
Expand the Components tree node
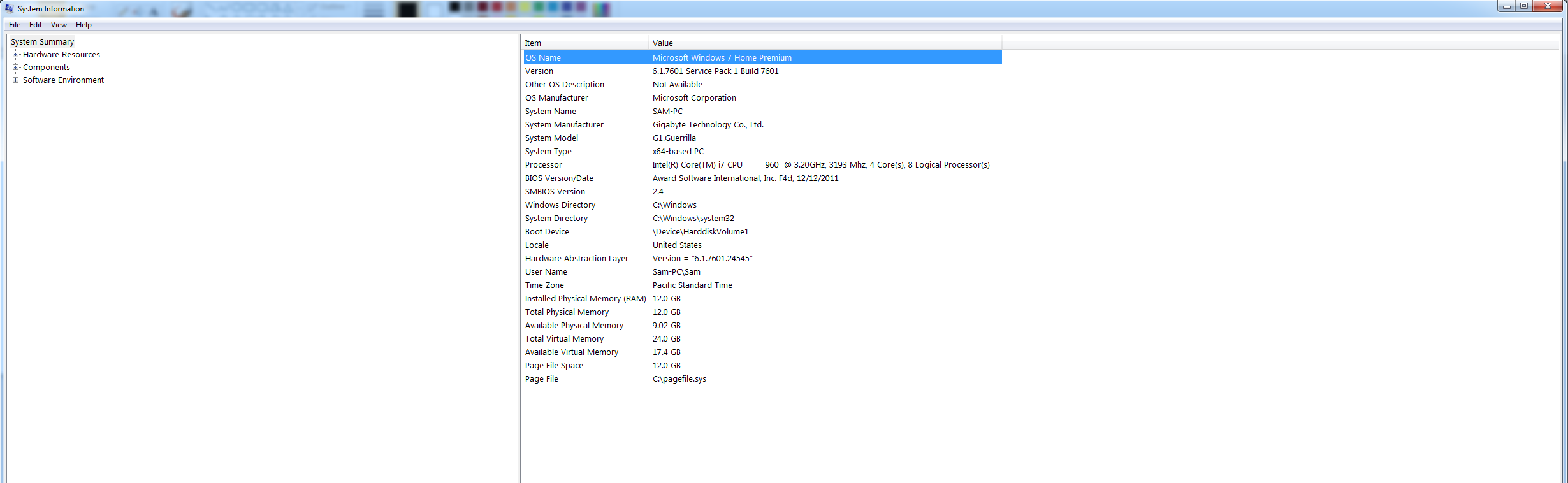coord(16,68)
